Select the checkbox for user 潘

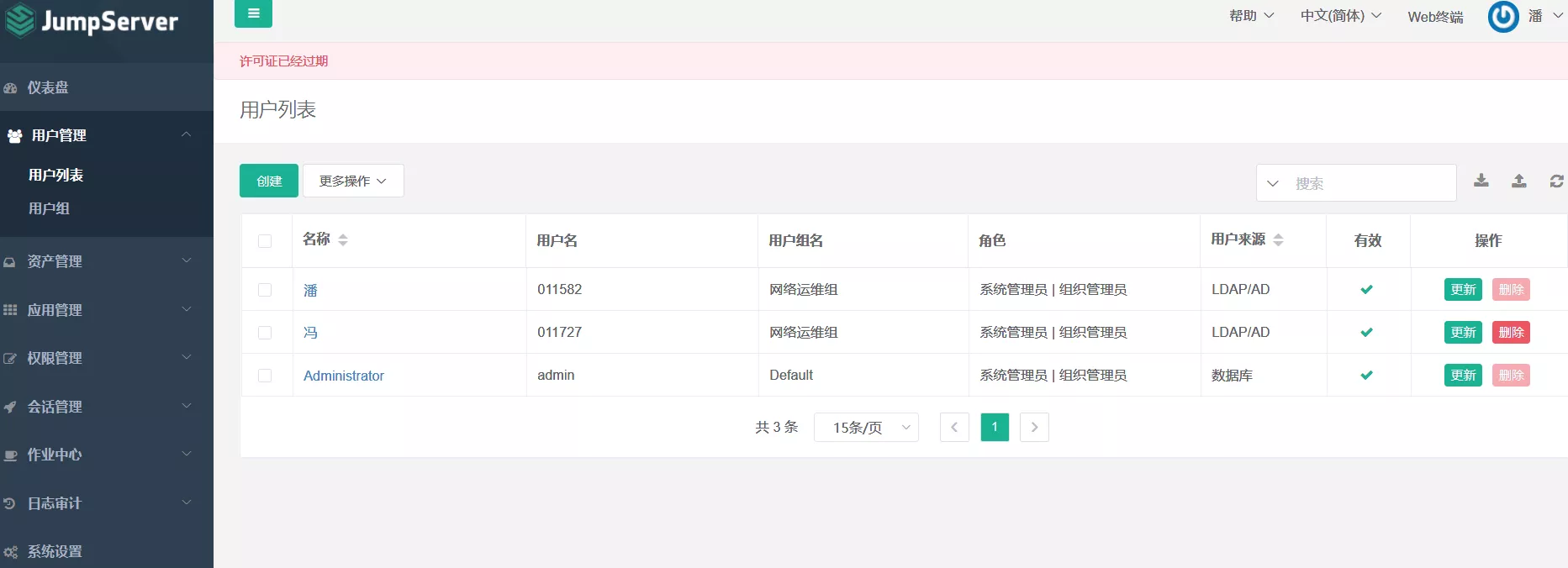coord(265,290)
